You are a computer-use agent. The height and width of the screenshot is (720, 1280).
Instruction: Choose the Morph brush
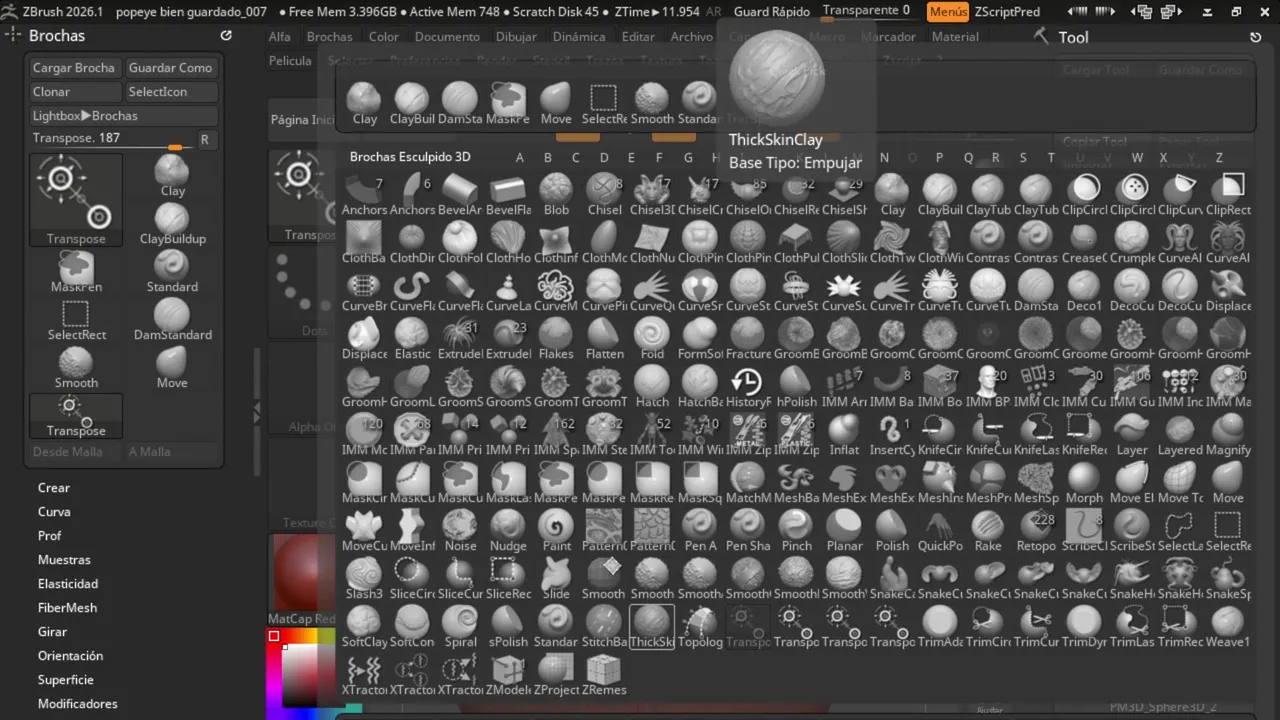(x=1084, y=481)
